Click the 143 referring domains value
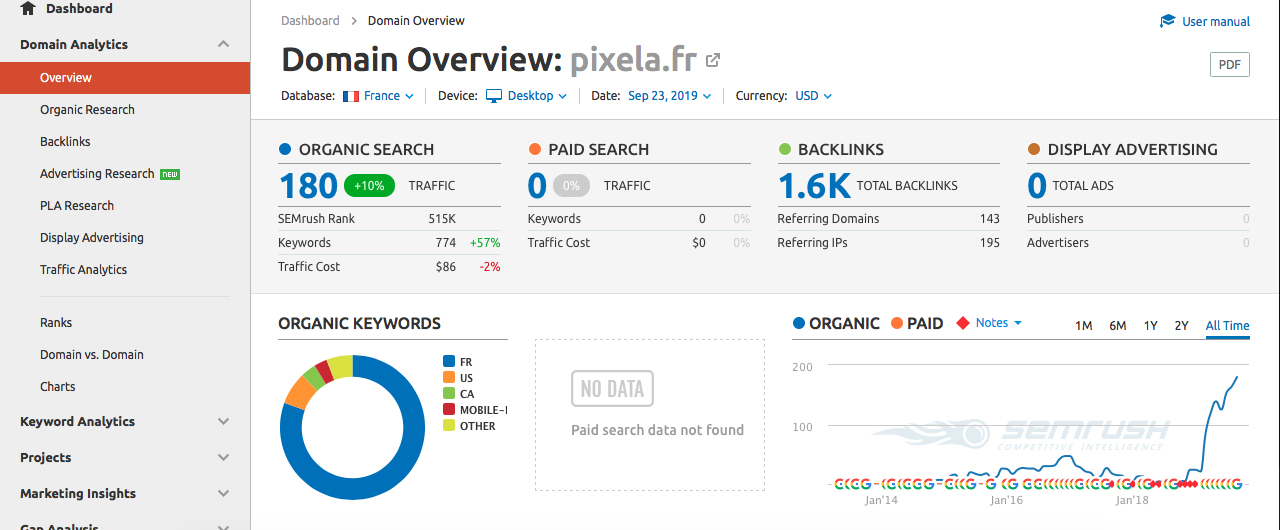1280x530 pixels. click(x=990, y=219)
